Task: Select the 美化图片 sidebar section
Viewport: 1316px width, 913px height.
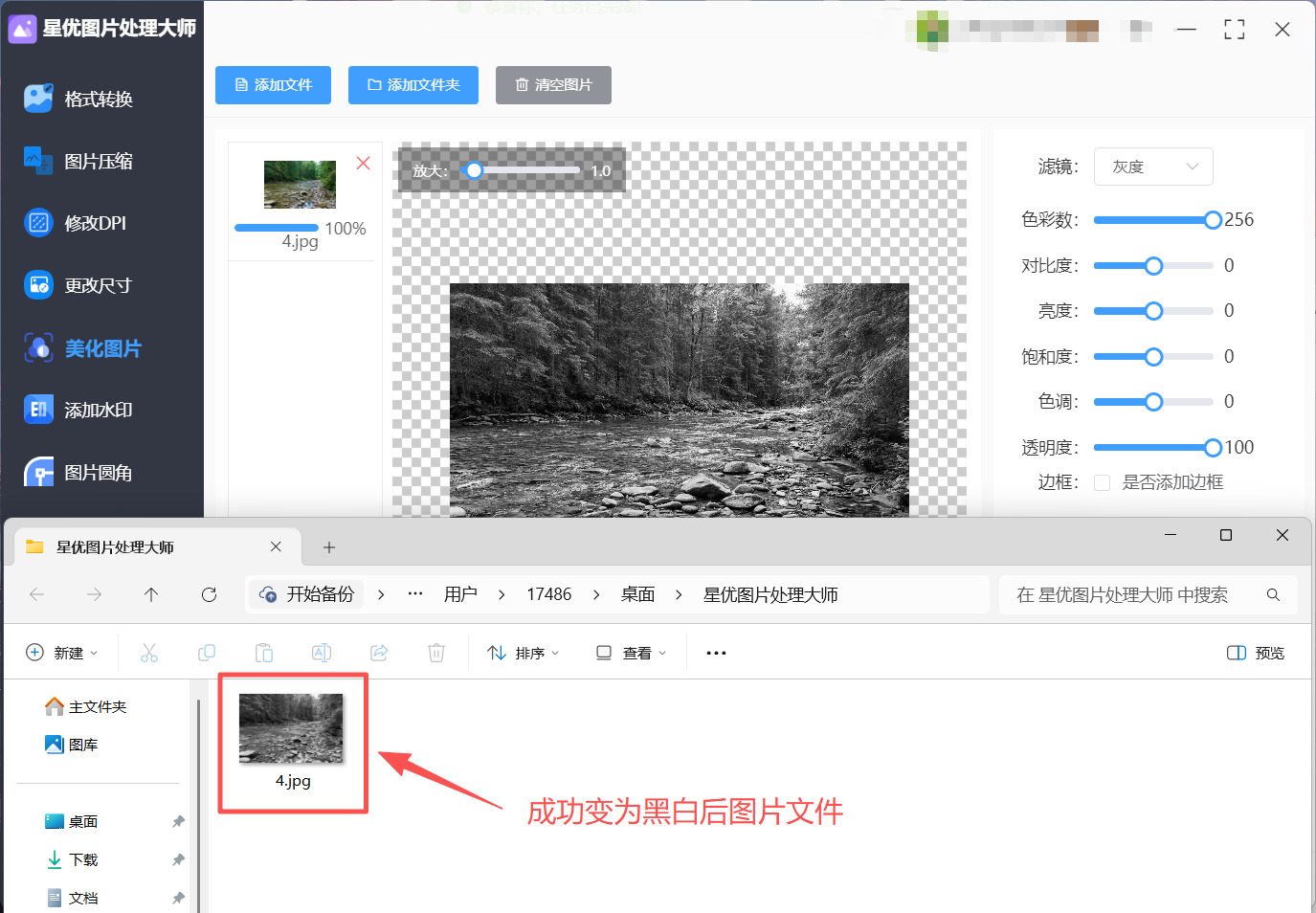Action: point(84,348)
